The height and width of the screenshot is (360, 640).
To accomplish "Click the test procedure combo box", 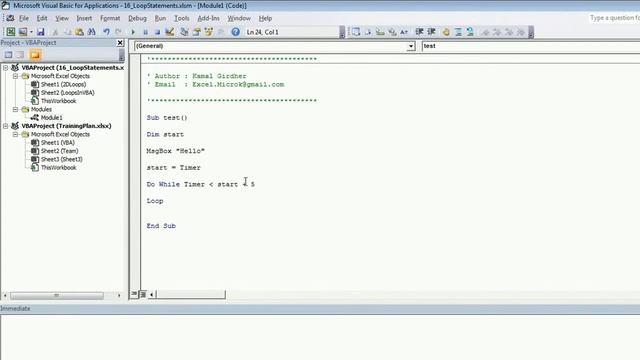I will click(531, 46).
